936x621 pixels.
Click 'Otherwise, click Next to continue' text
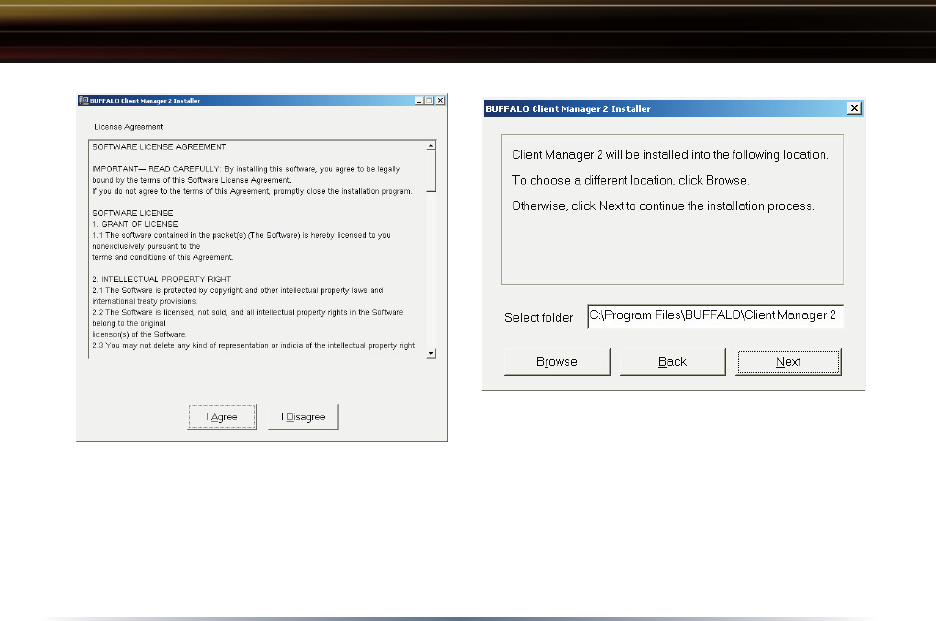pos(663,206)
